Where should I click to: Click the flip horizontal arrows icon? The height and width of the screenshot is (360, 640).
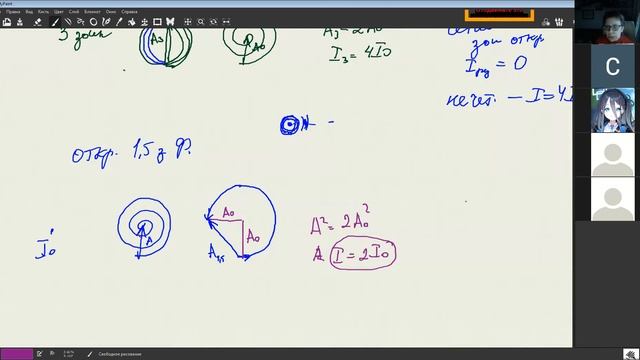point(226,22)
